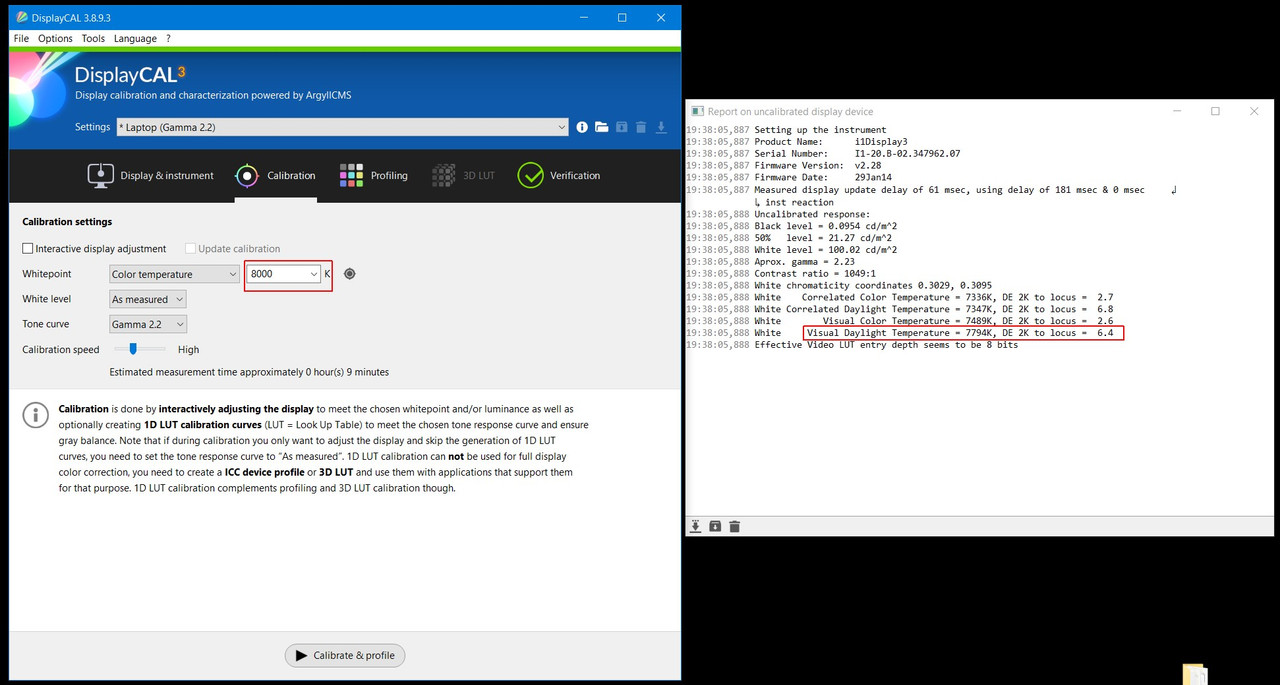Open the Options menu
The width and height of the screenshot is (1280, 685).
[x=55, y=38]
